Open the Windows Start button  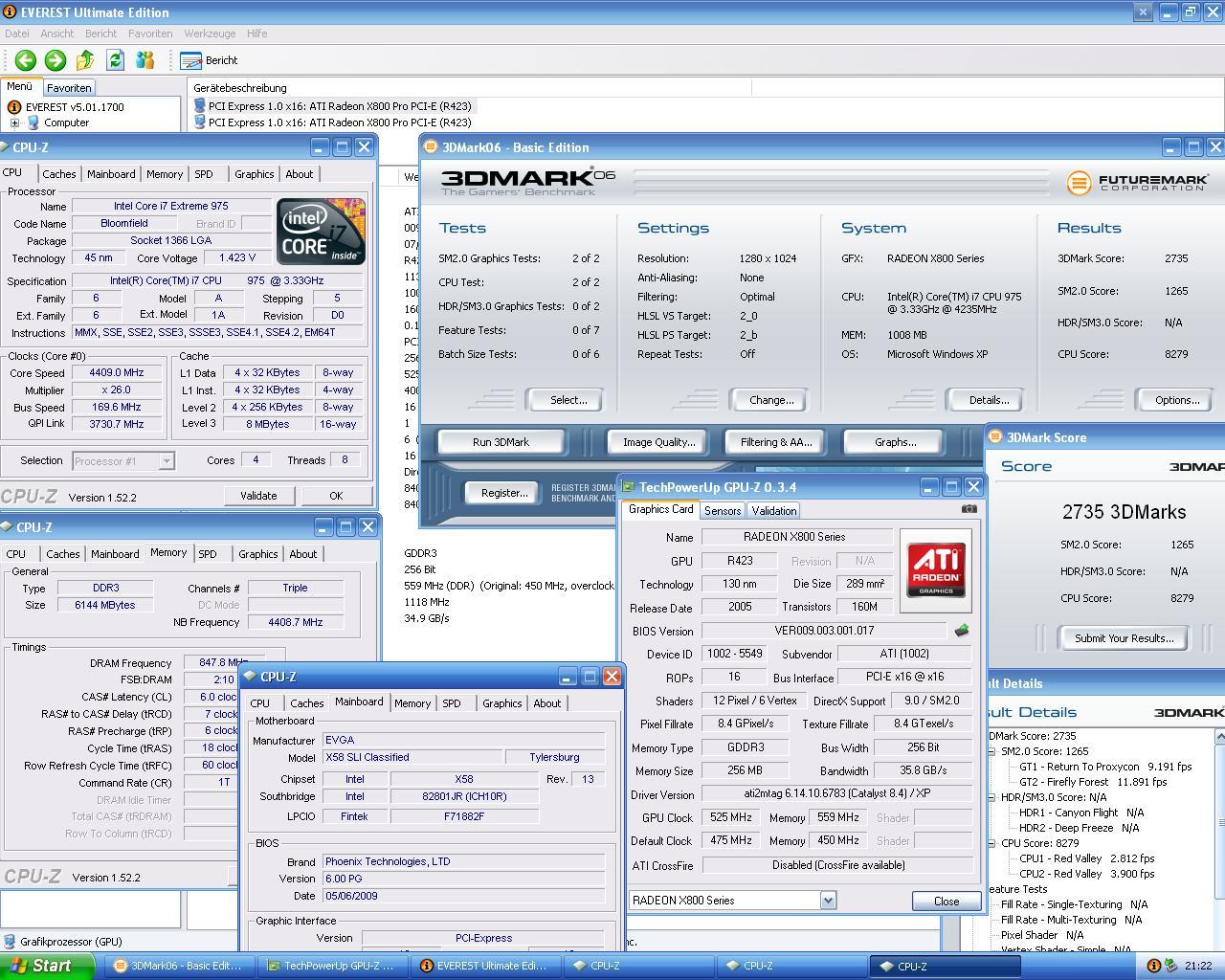pos(47,966)
